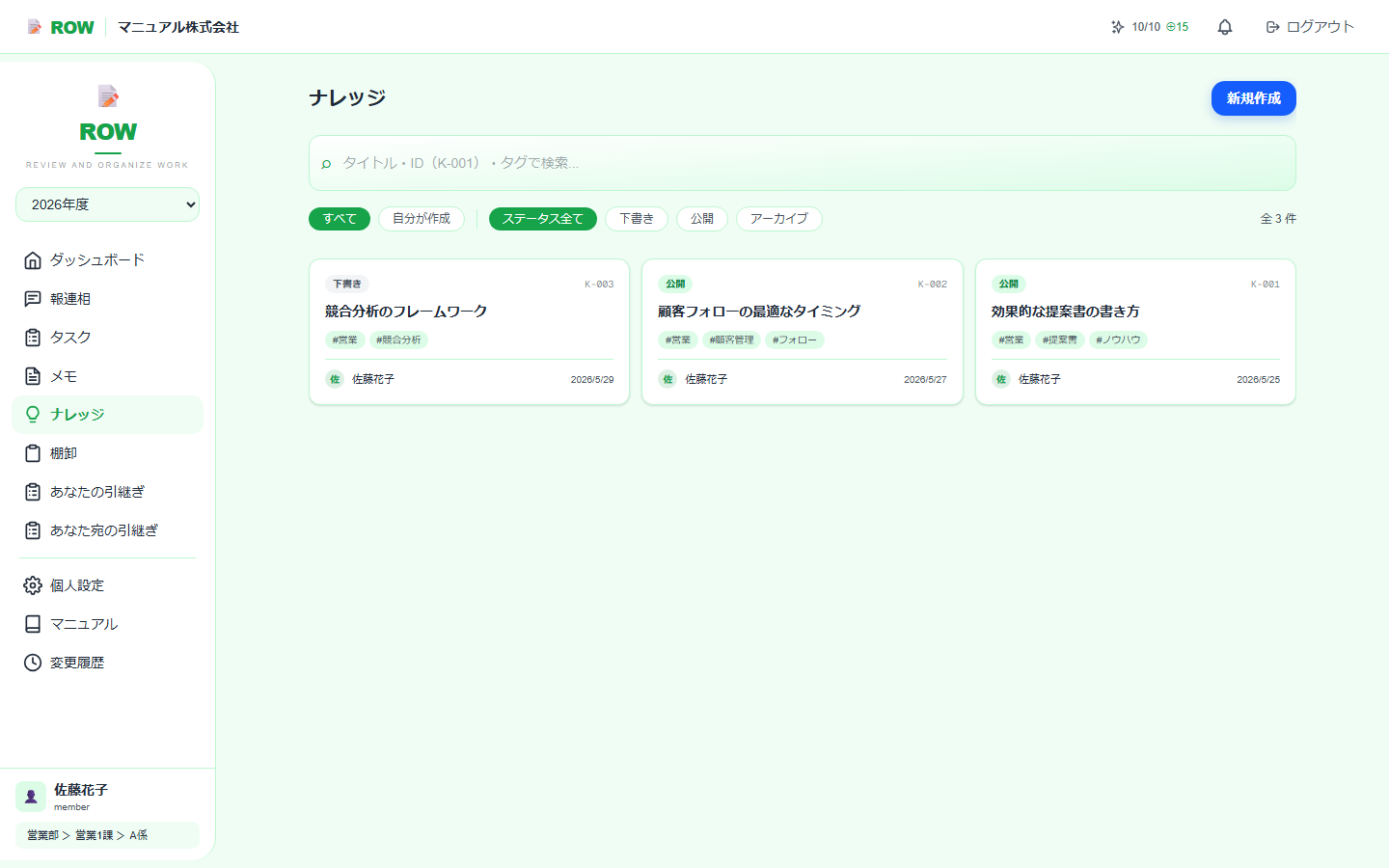Click the #ノウハウ tag
1389x868 pixels.
coord(1118,339)
